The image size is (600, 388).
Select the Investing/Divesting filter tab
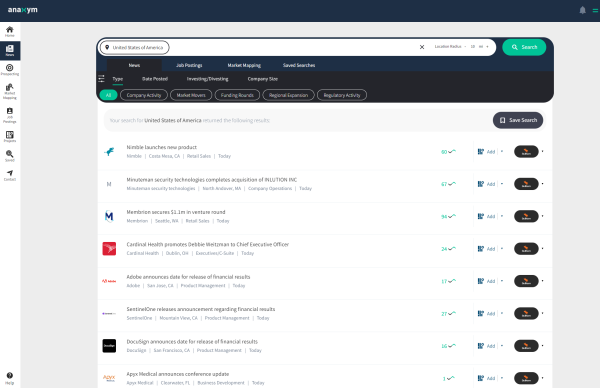coord(207,79)
